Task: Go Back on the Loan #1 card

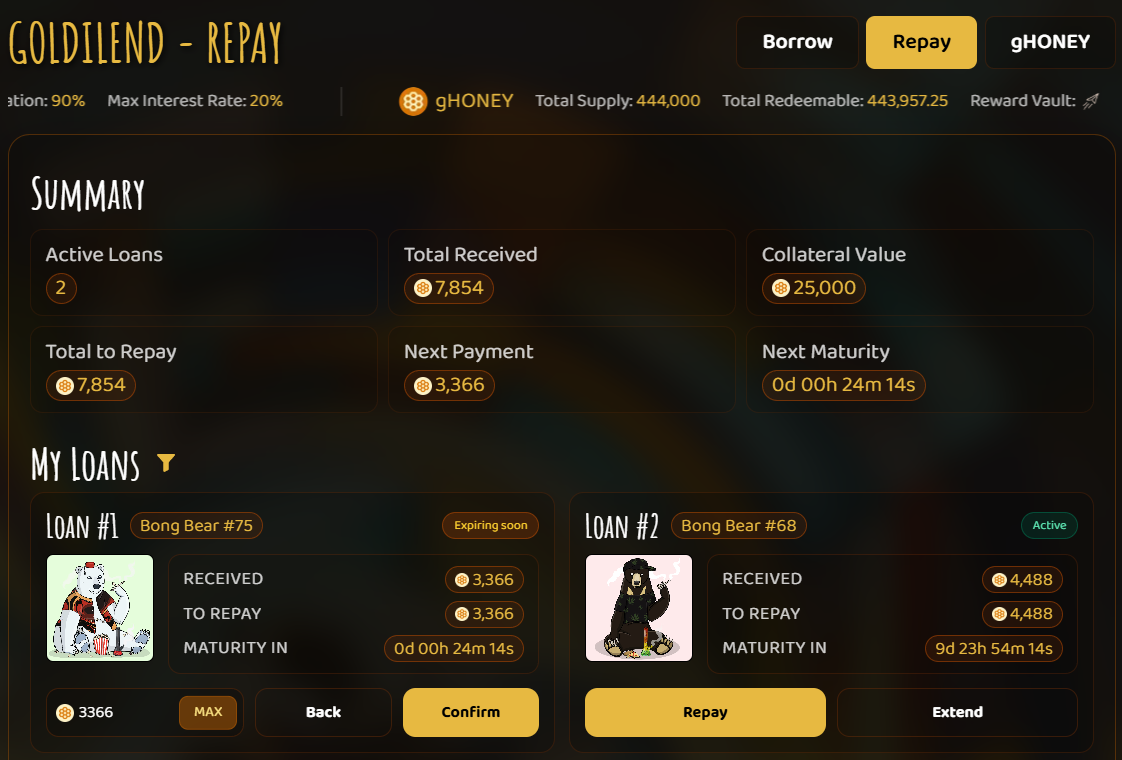Action: pyautogui.click(x=323, y=713)
